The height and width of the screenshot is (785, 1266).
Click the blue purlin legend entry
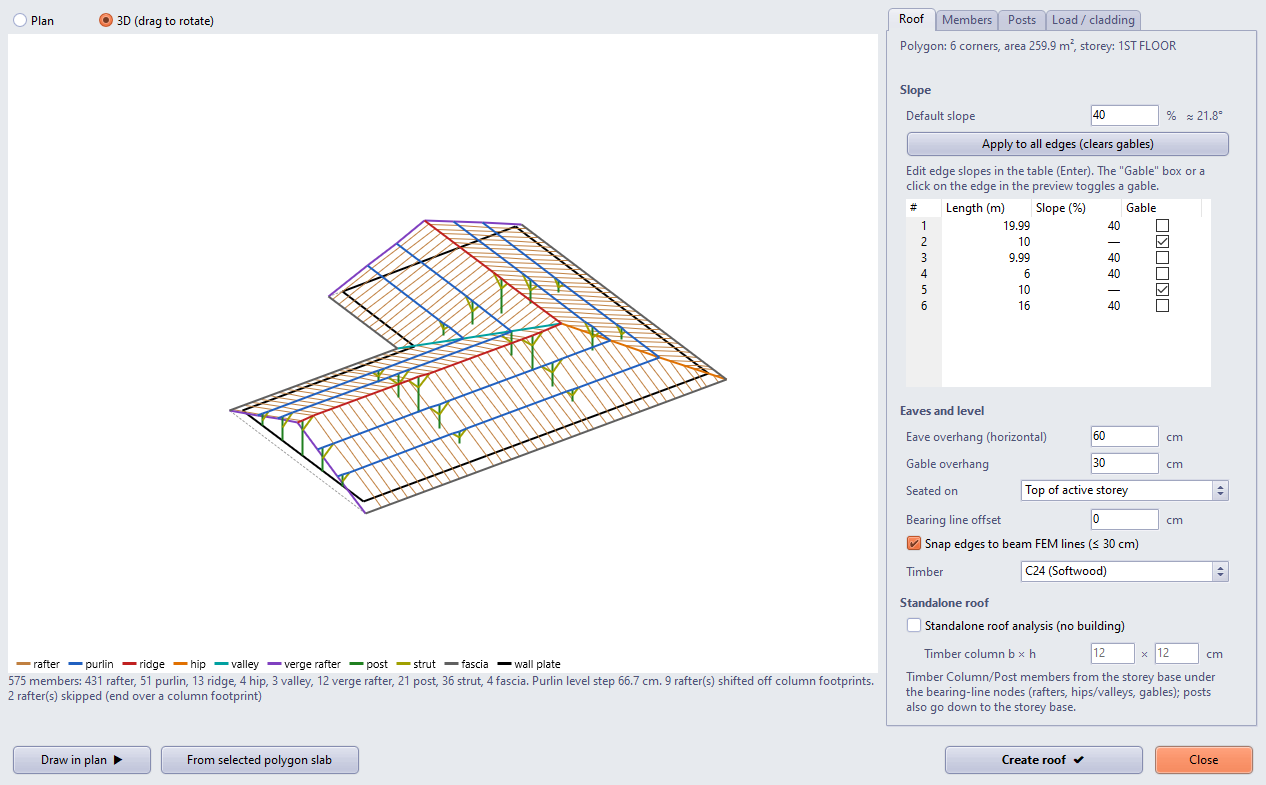click(91, 664)
